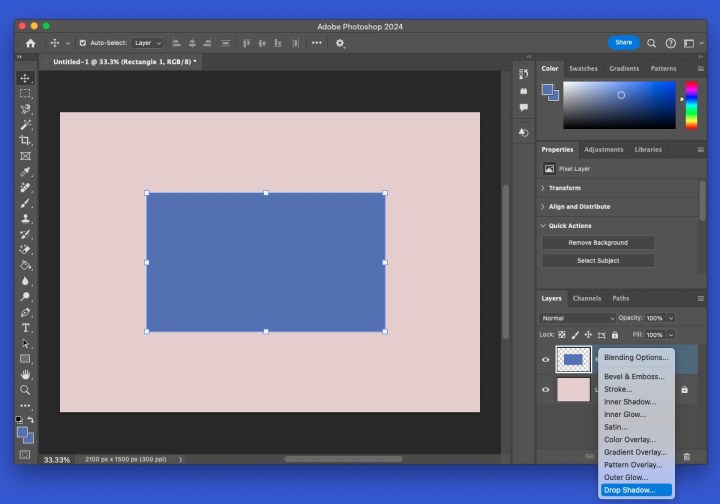Viewport: 720px width, 504px height.
Task: Hide the pink background layer
Action: tap(546, 390)
